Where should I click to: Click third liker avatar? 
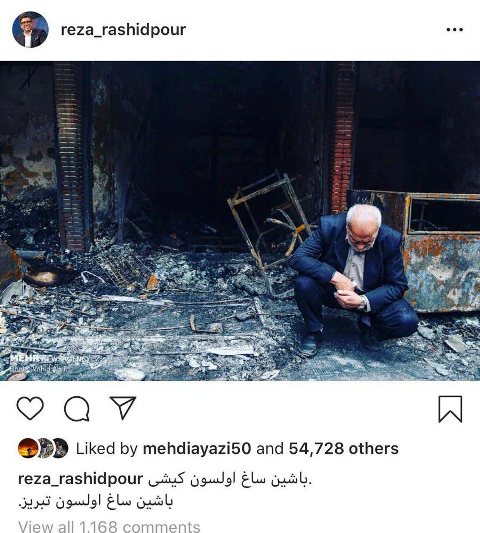tap(60, 448)
